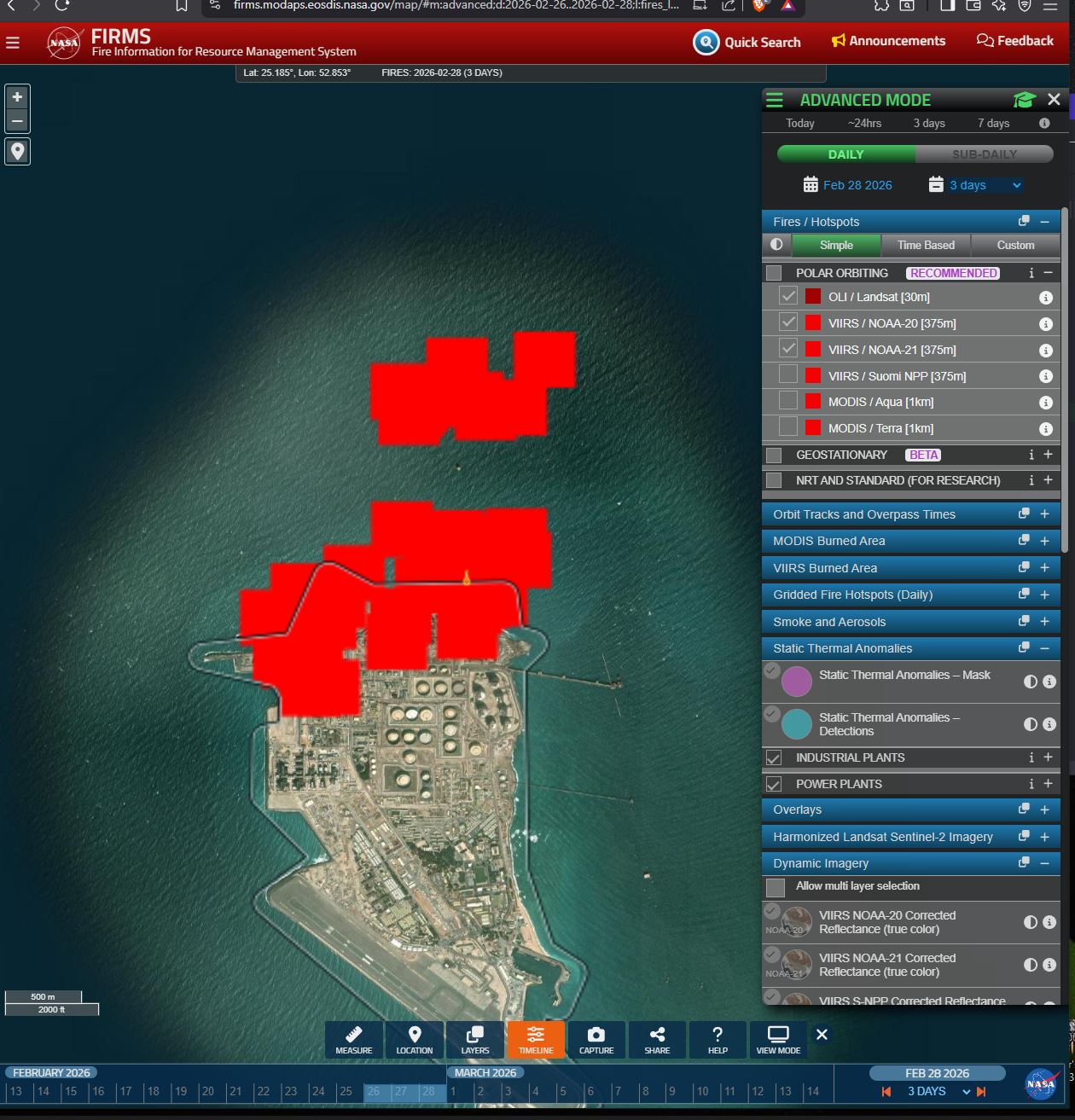Enable Allow multi layer selection
Screen dimensions: 1075x1120
[776, 887]
